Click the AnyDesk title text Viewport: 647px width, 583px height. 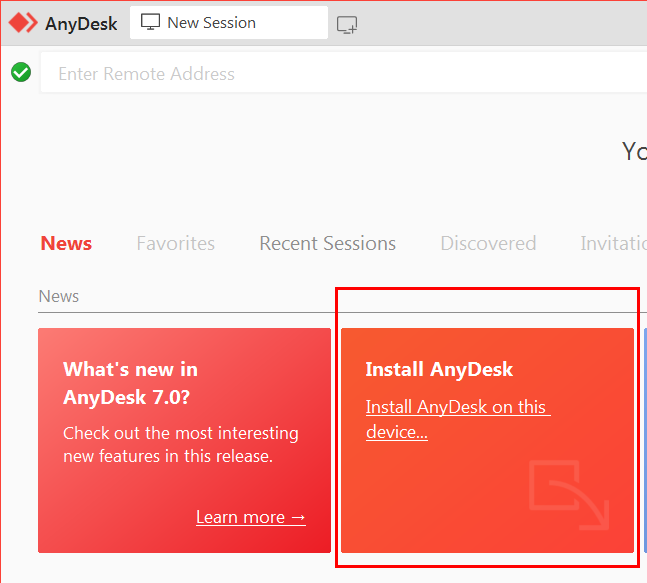pyautogui.click(x=81, y=24)
